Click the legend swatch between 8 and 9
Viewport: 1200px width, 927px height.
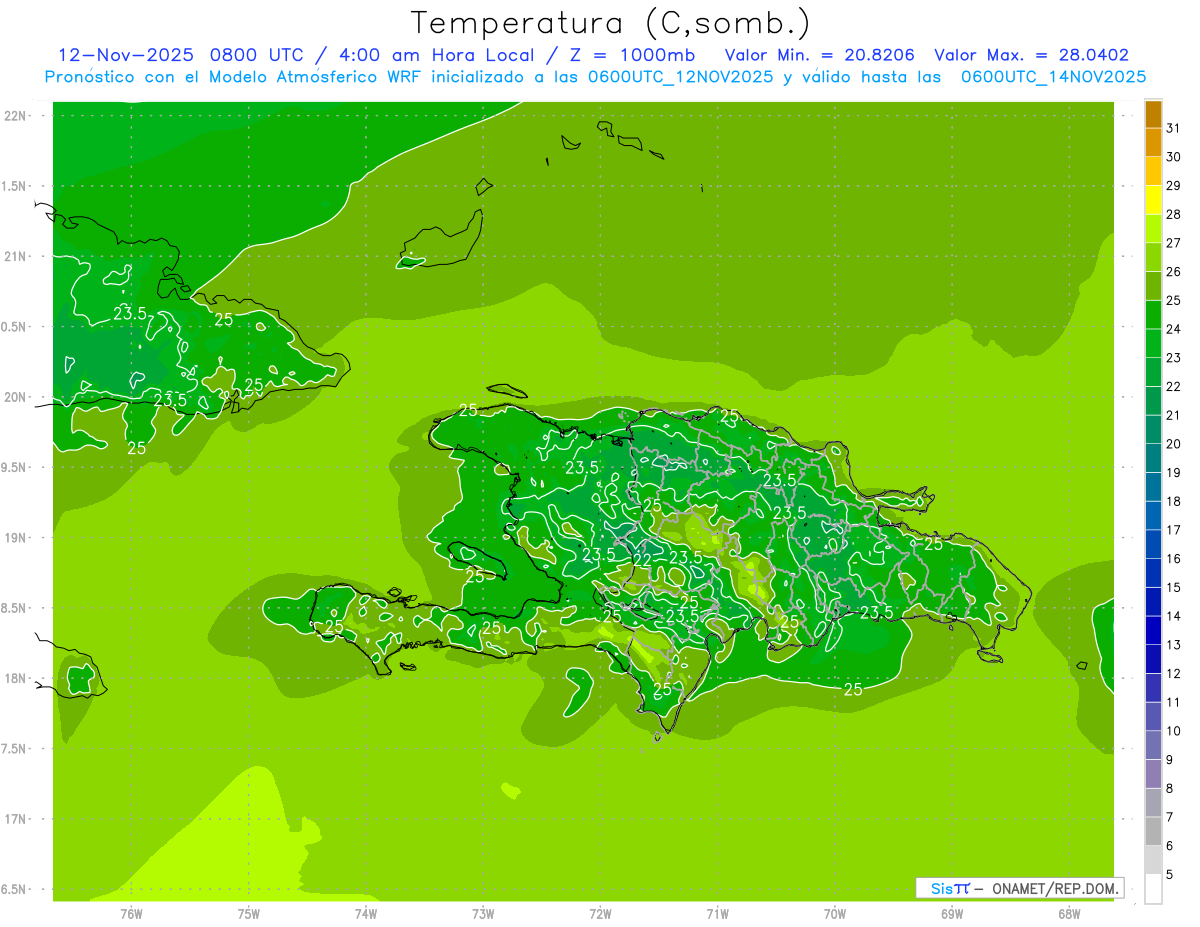[1153, 774]
